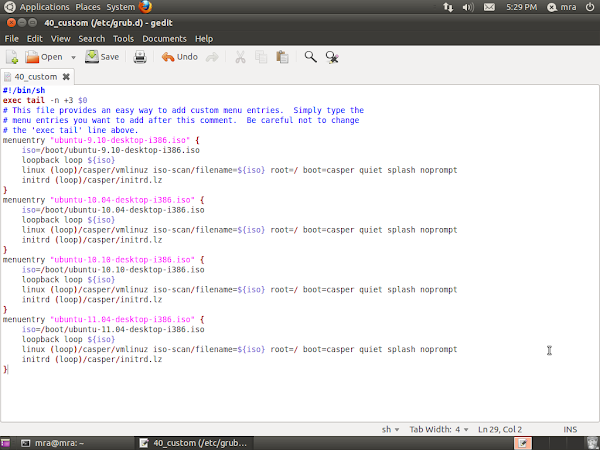Open the View menu
The height and width of the screenshot is (450, 600).
(60, 39)
